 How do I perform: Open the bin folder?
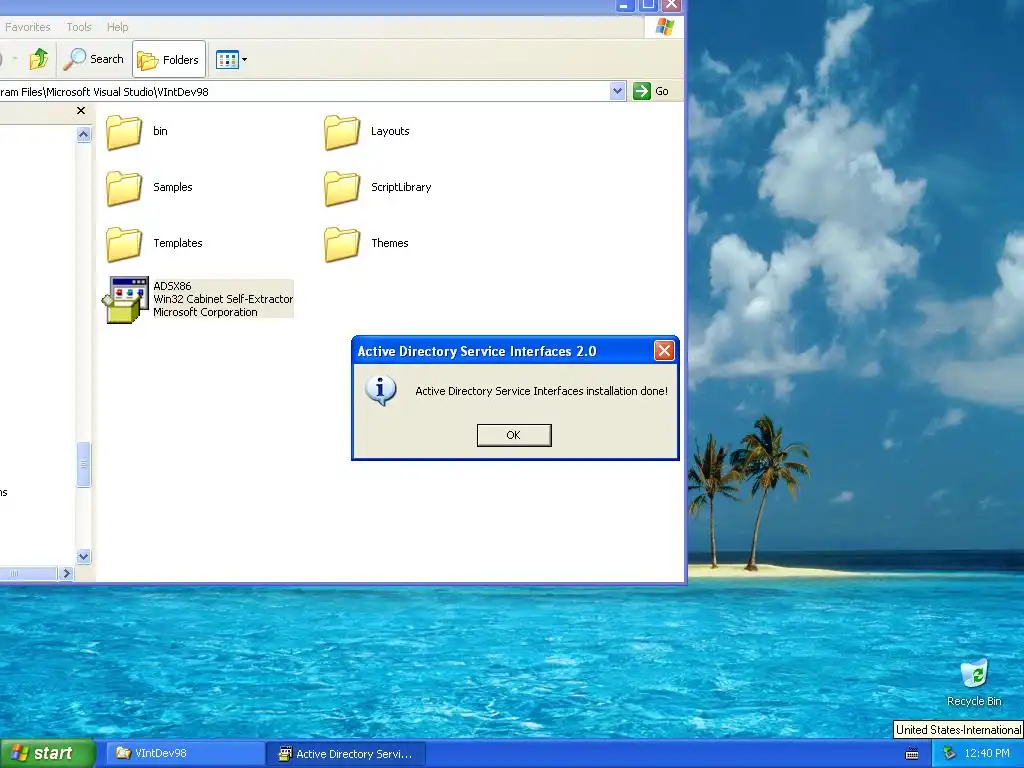pos(123,133)
